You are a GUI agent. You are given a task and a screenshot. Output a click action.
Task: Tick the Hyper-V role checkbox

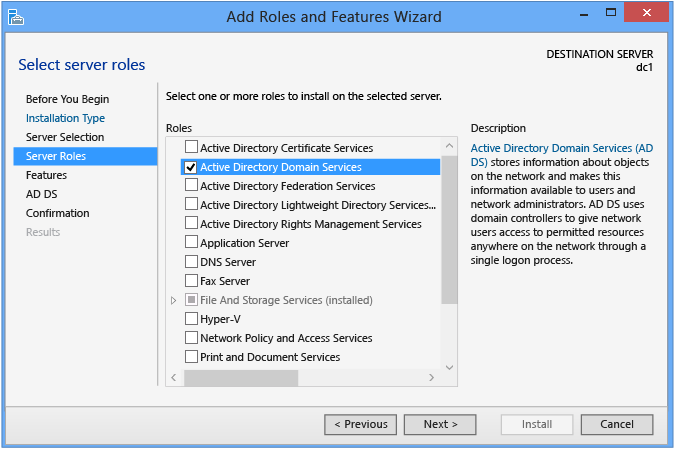(191, 319)
